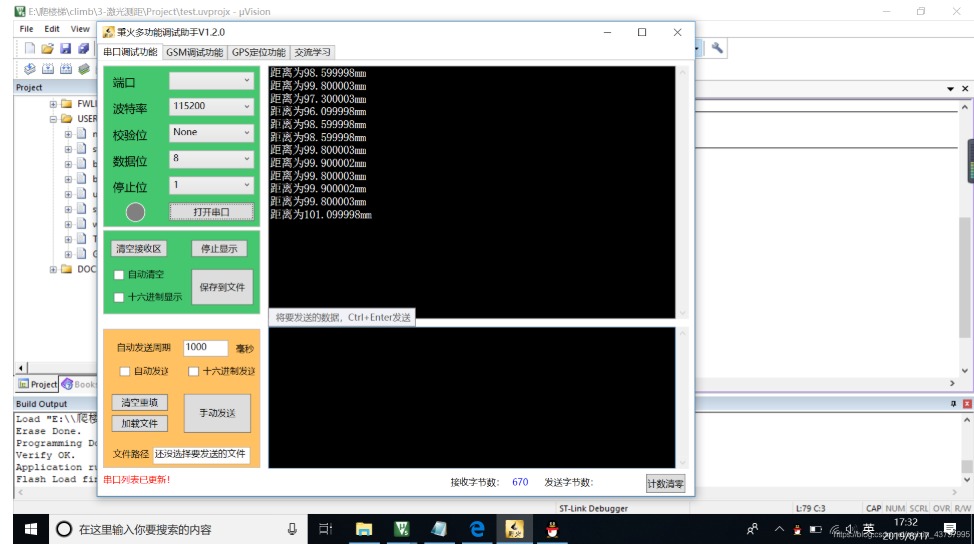Pin the Build Output panel
Image resolution: width=974 pixels, height=551 pixels.
click(x=954, y=404)
